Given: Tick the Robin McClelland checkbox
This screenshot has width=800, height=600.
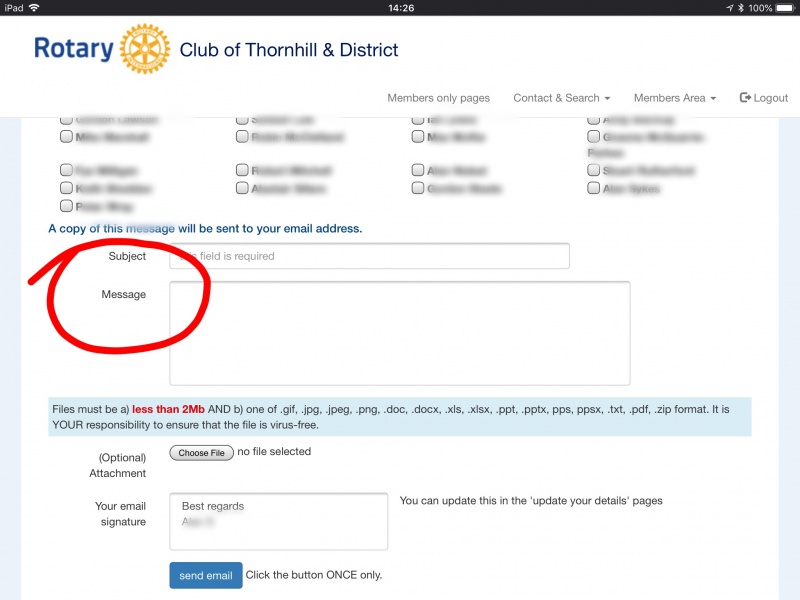Looking at the screenshot, I should point(242,137).
